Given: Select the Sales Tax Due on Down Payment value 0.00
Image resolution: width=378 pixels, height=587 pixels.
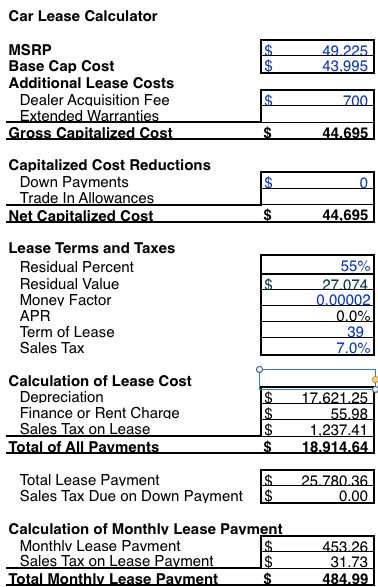Looking at the screenshot, I should [x=317, y=495].
